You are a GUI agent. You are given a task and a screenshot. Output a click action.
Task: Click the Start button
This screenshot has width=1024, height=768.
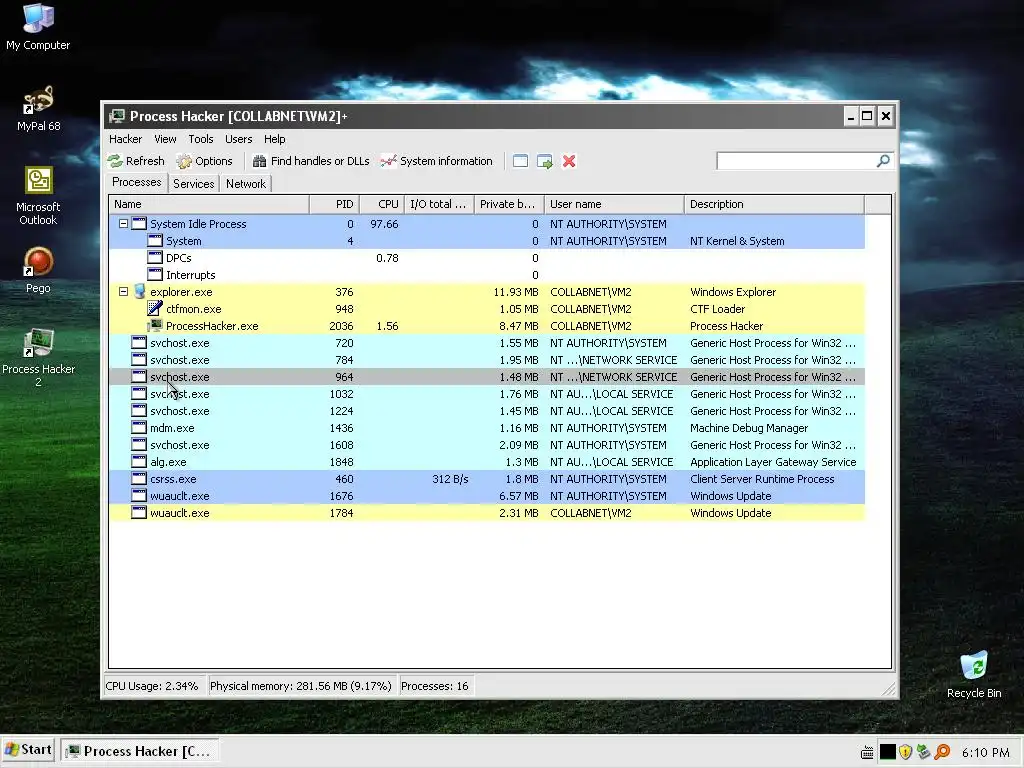tap(28, 750)
